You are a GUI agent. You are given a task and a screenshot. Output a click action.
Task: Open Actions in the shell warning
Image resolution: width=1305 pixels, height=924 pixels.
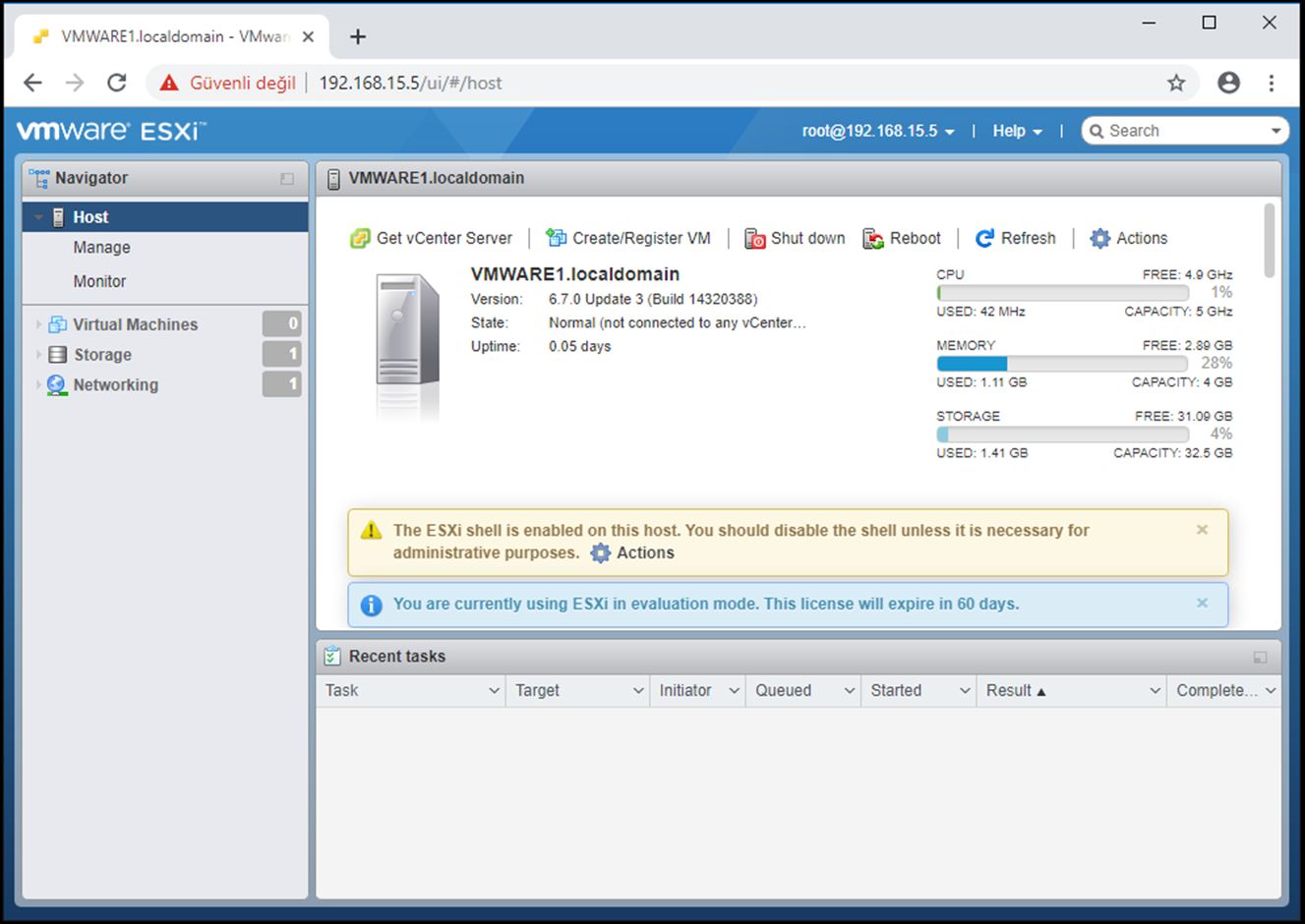point(632,552)
